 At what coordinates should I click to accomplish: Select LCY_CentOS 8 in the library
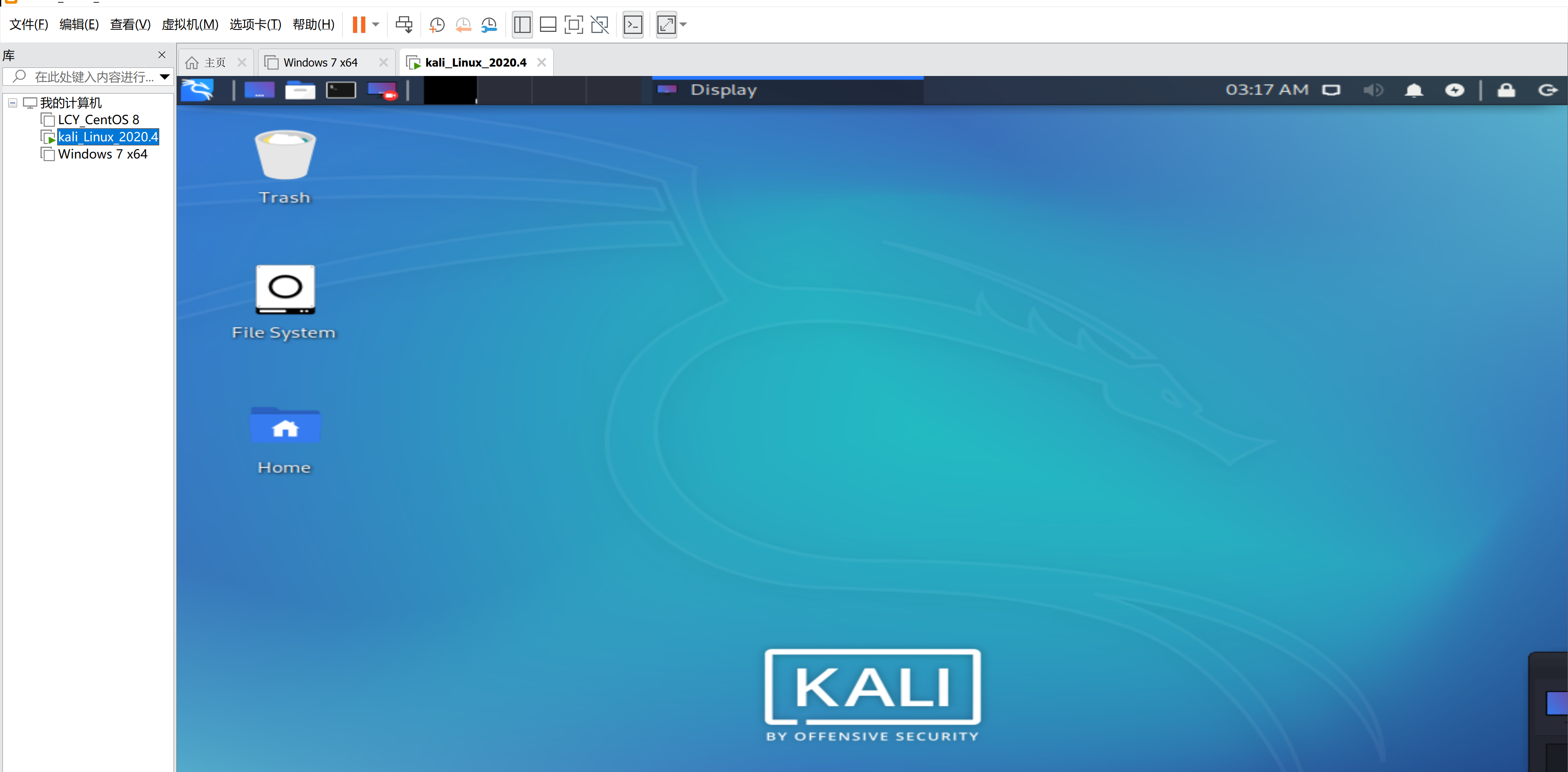[x=98, y=120]
